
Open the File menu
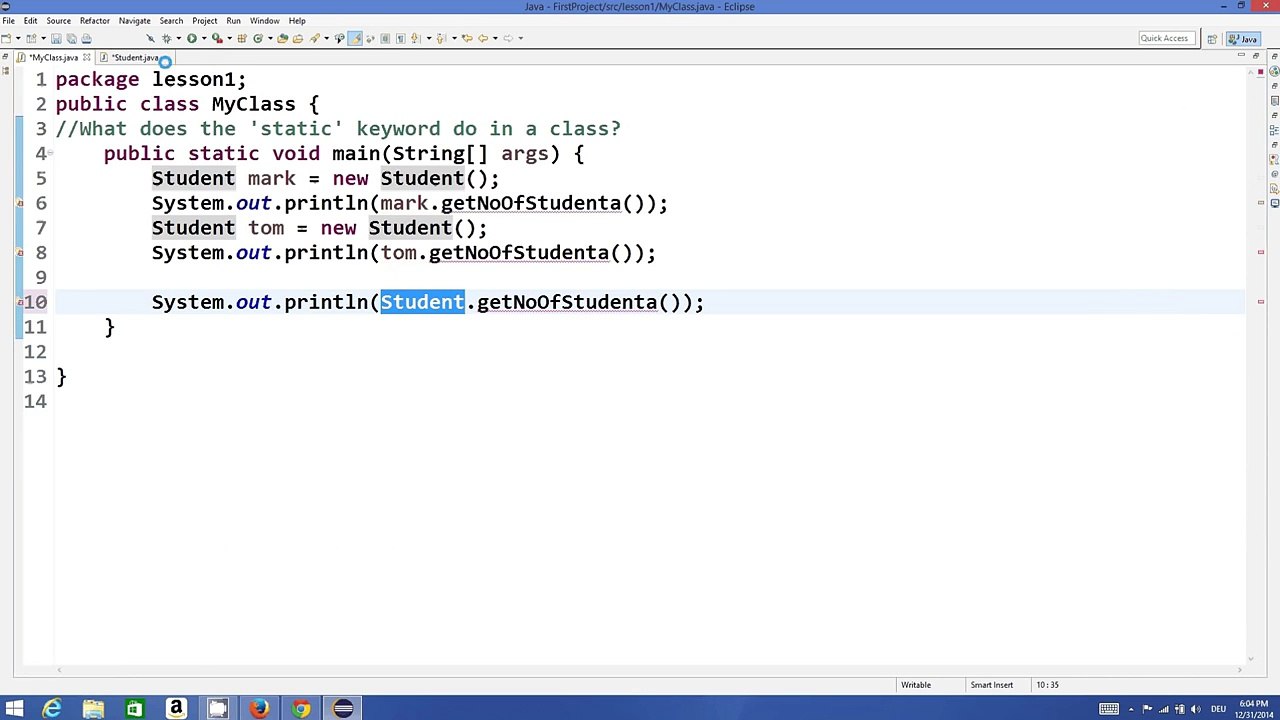[8, 20]
